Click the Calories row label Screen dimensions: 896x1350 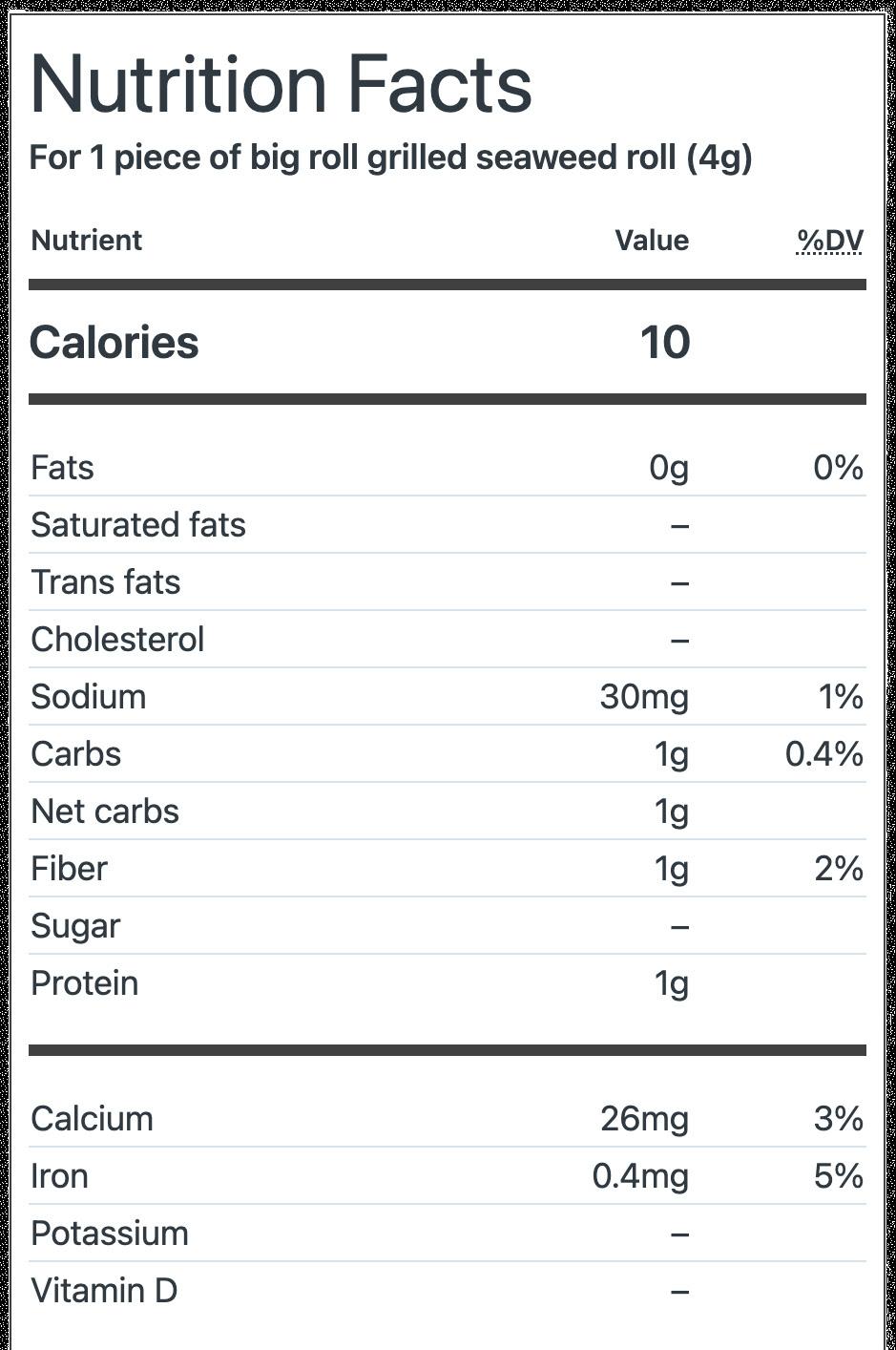[114, 343]
